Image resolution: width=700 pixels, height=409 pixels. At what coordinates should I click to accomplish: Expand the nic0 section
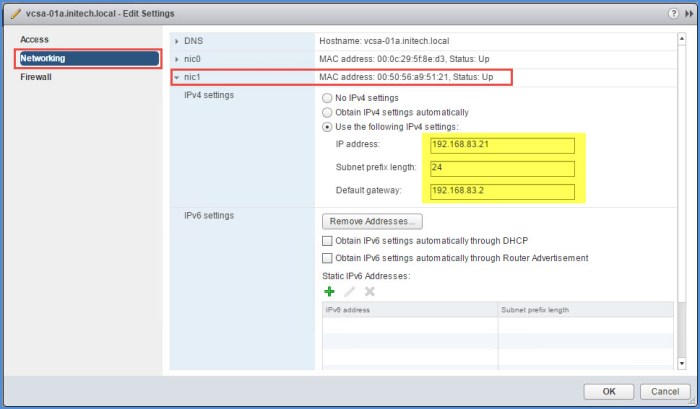pyautogui.click(x=177, y=59)
